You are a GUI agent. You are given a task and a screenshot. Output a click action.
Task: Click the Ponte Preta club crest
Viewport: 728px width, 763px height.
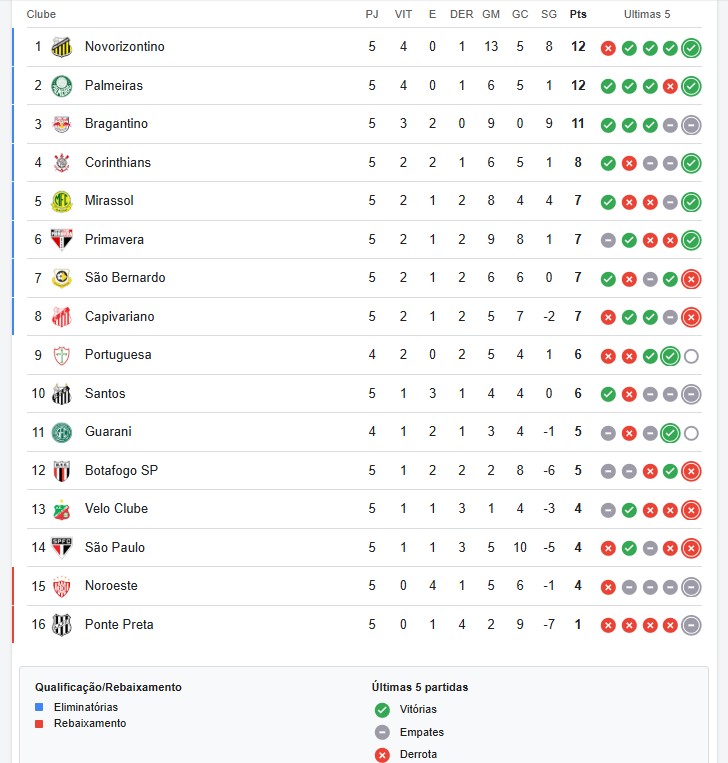62,624
